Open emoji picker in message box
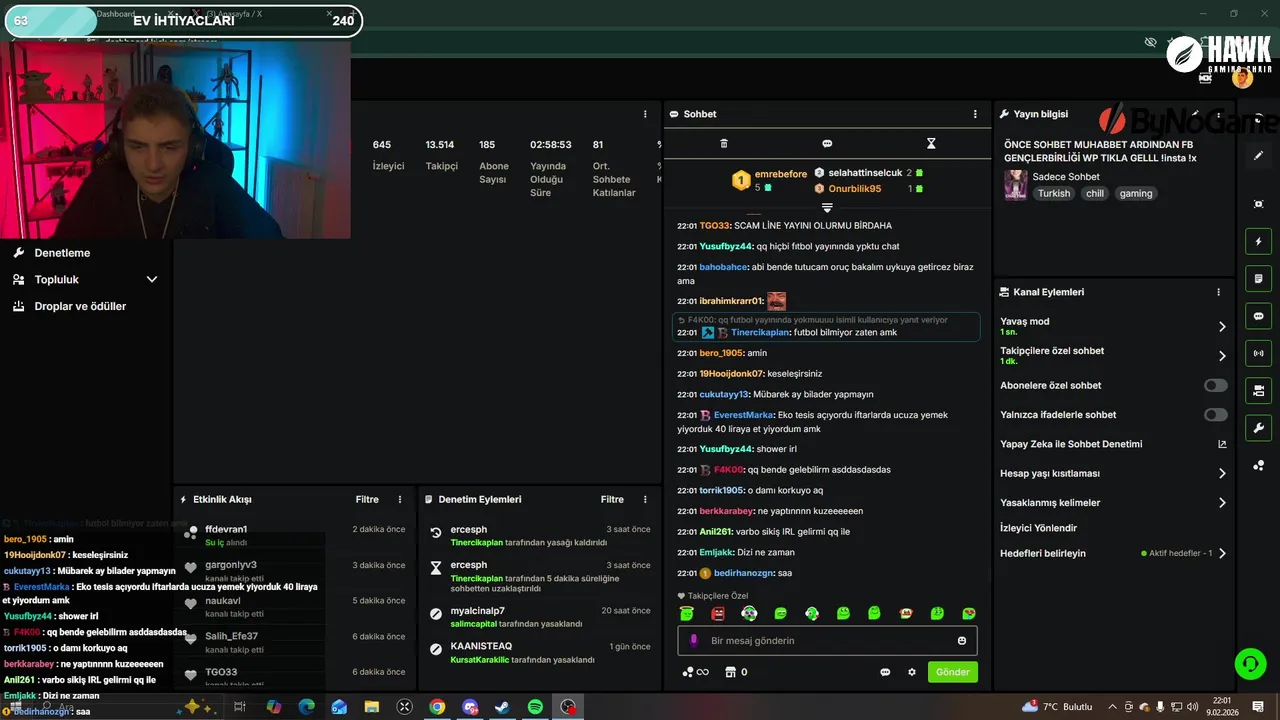This screenshot has width=1280, height=720. [x=962, y=641]
